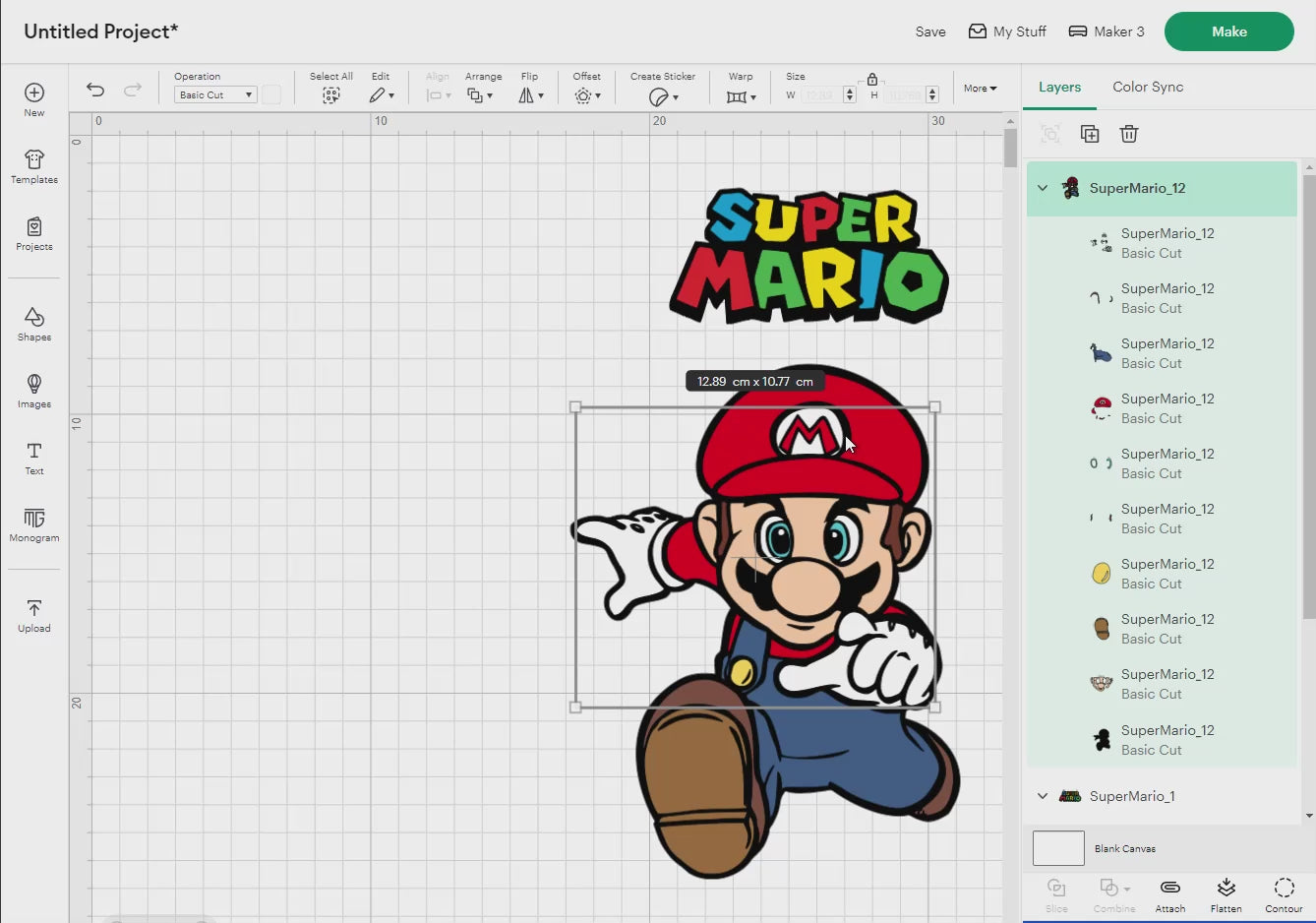This screenshot has width=1316, height=923.
Task: Click the Contour tool
Action: tap(1284, 894)
